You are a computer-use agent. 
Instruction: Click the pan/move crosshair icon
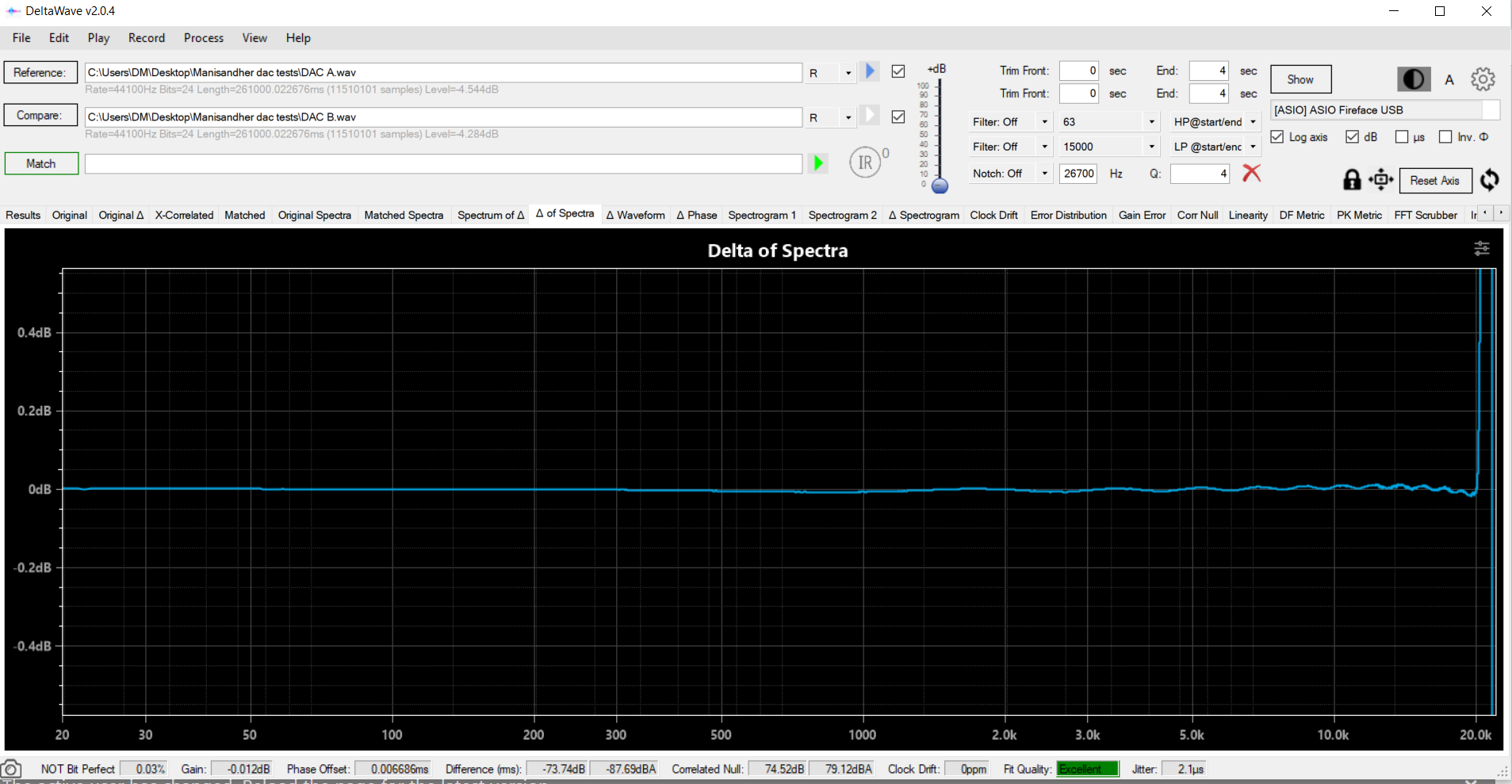click(1380, 180)
